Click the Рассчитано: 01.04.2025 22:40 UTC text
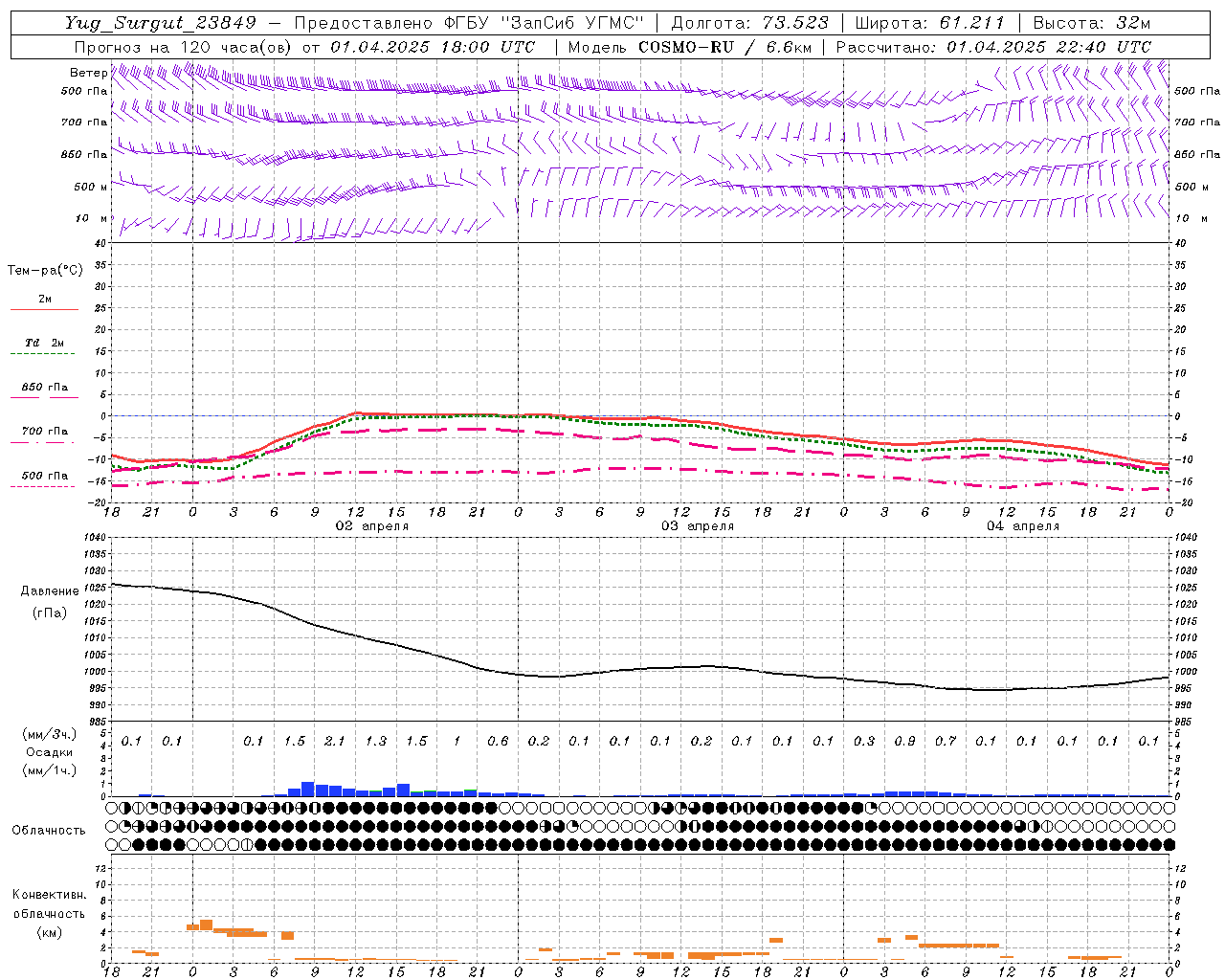Viewport: 1225px width, 980px height. coord(993,47)
